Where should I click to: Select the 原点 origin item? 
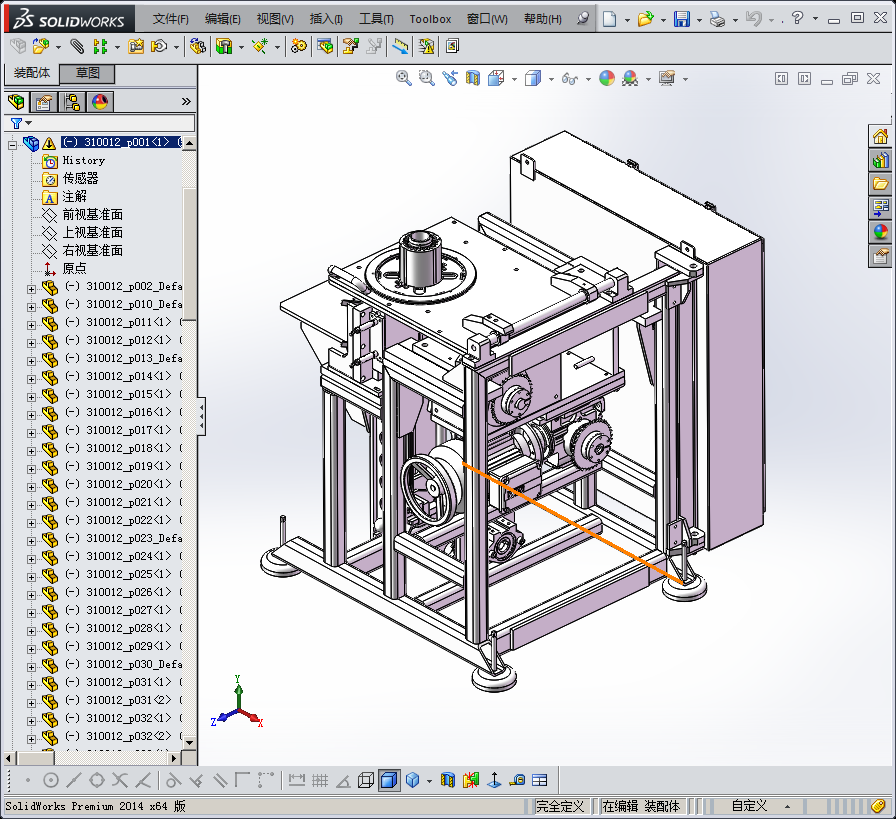[74, 268]
